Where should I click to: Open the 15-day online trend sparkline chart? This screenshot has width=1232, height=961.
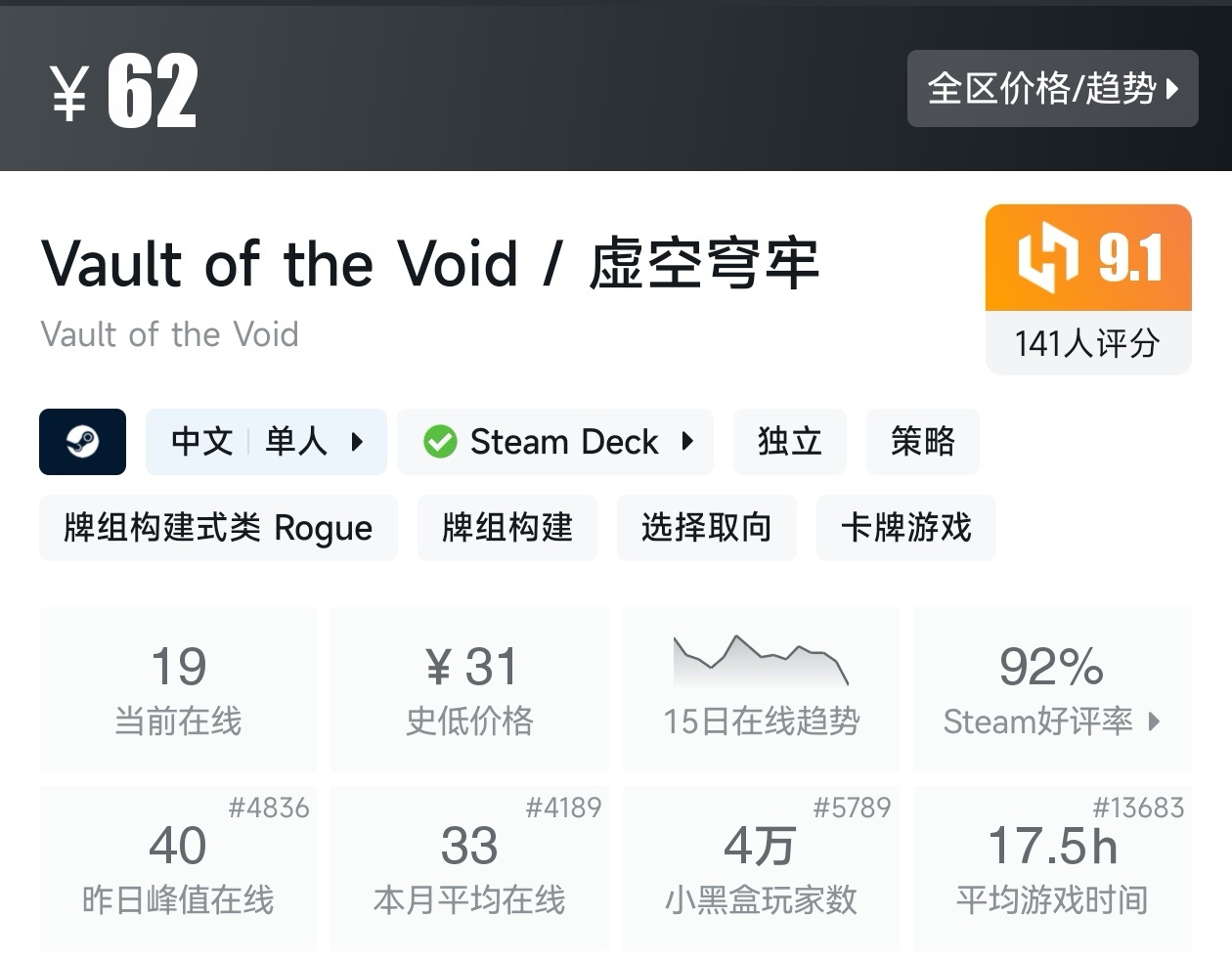(x=761, y=662)
